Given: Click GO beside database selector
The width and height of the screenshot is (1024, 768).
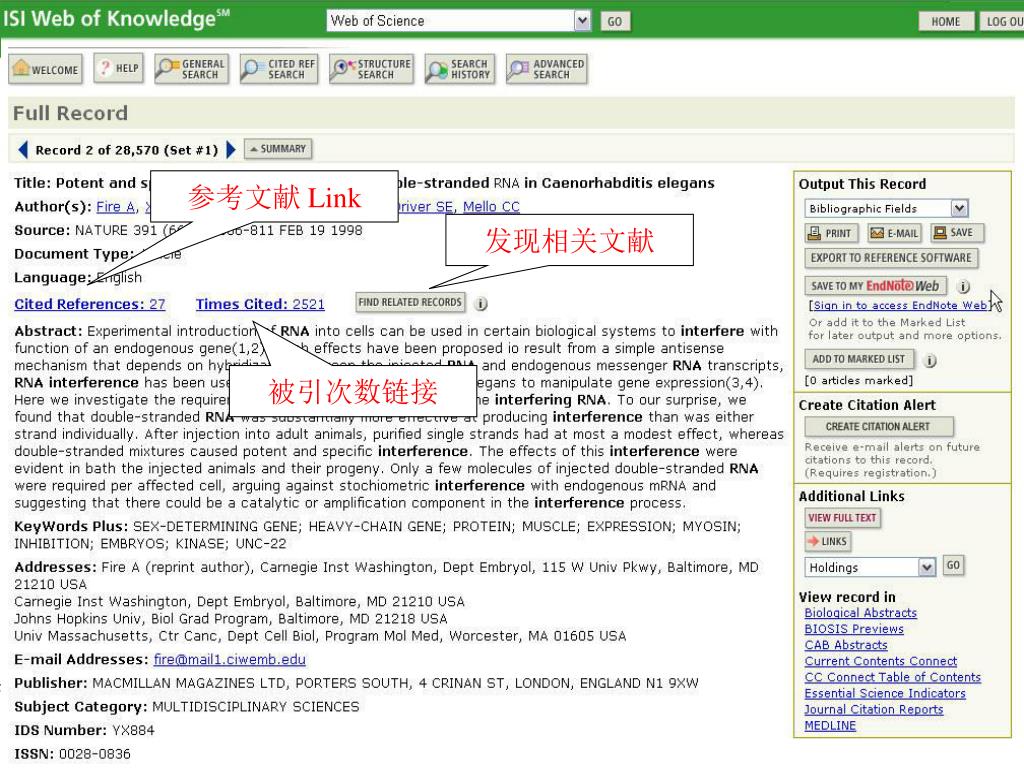Looking at the screenshot, I should pos(615,22).
